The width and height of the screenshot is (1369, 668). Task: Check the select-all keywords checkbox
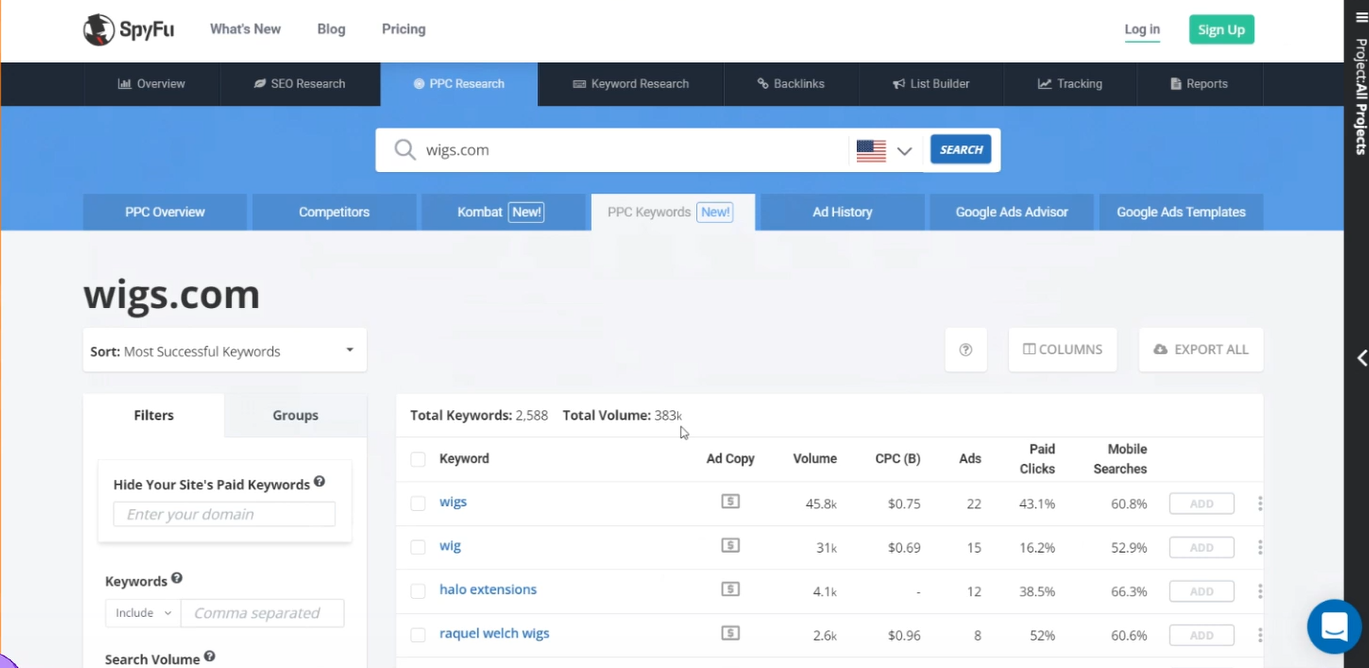click(x=418, y=459)
